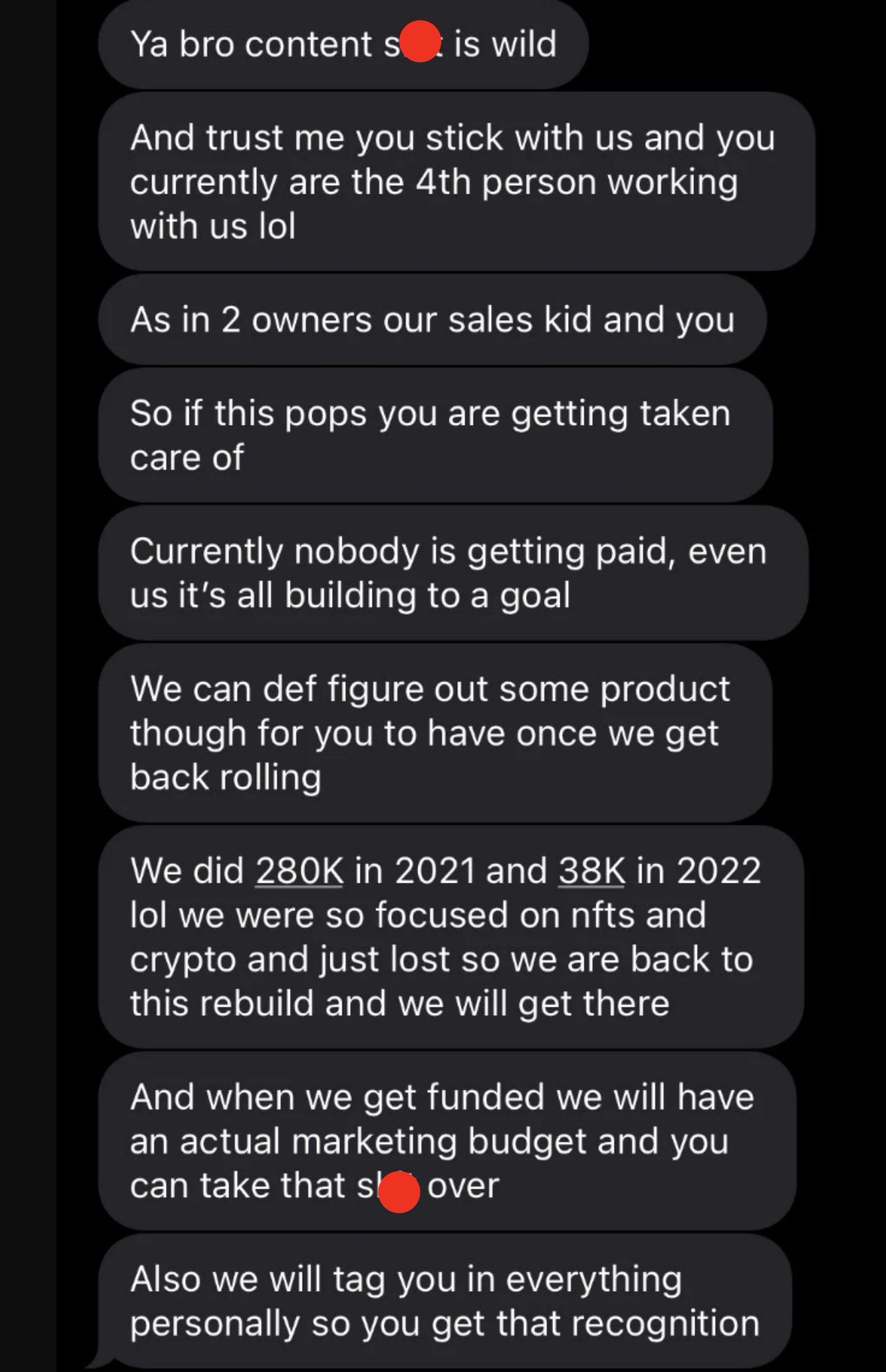The height and width of the screenshot is (1372, 886).
Task: Tap the 'tag you in everything' message
Action: [445, 1301]
